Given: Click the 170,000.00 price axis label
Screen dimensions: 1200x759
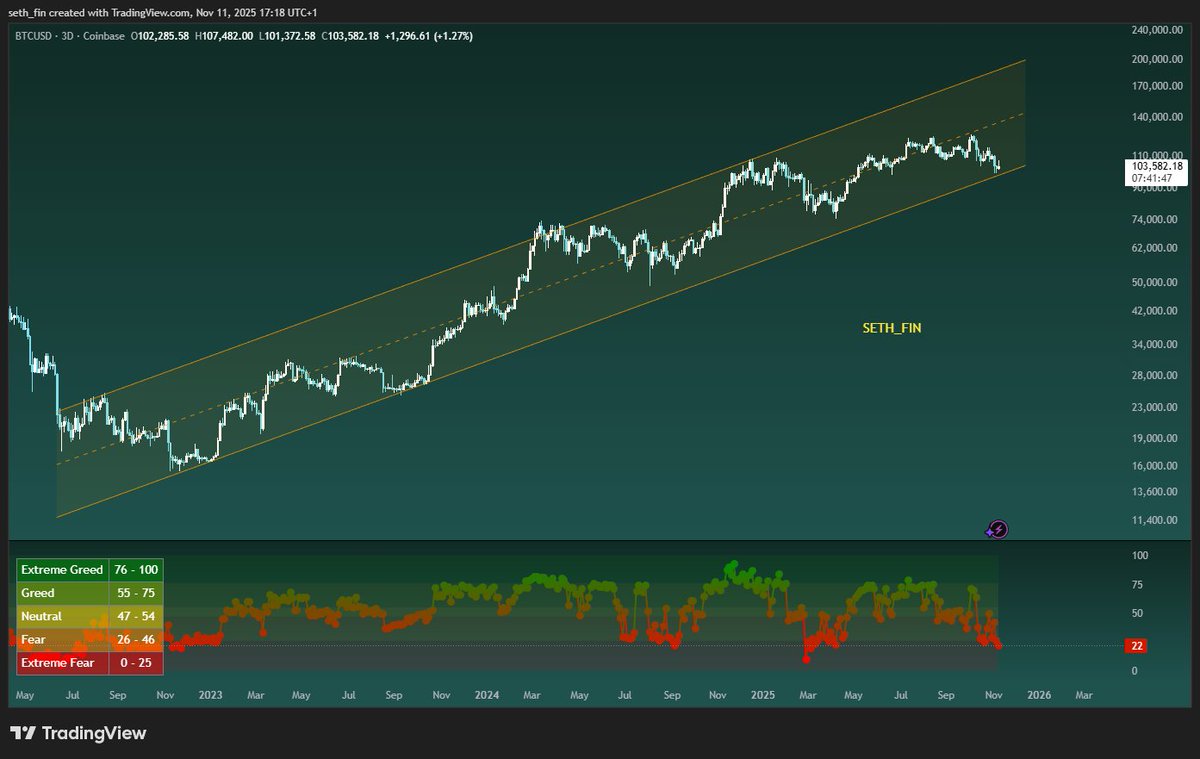Looking at the screenshot, I should [1156, 86].
